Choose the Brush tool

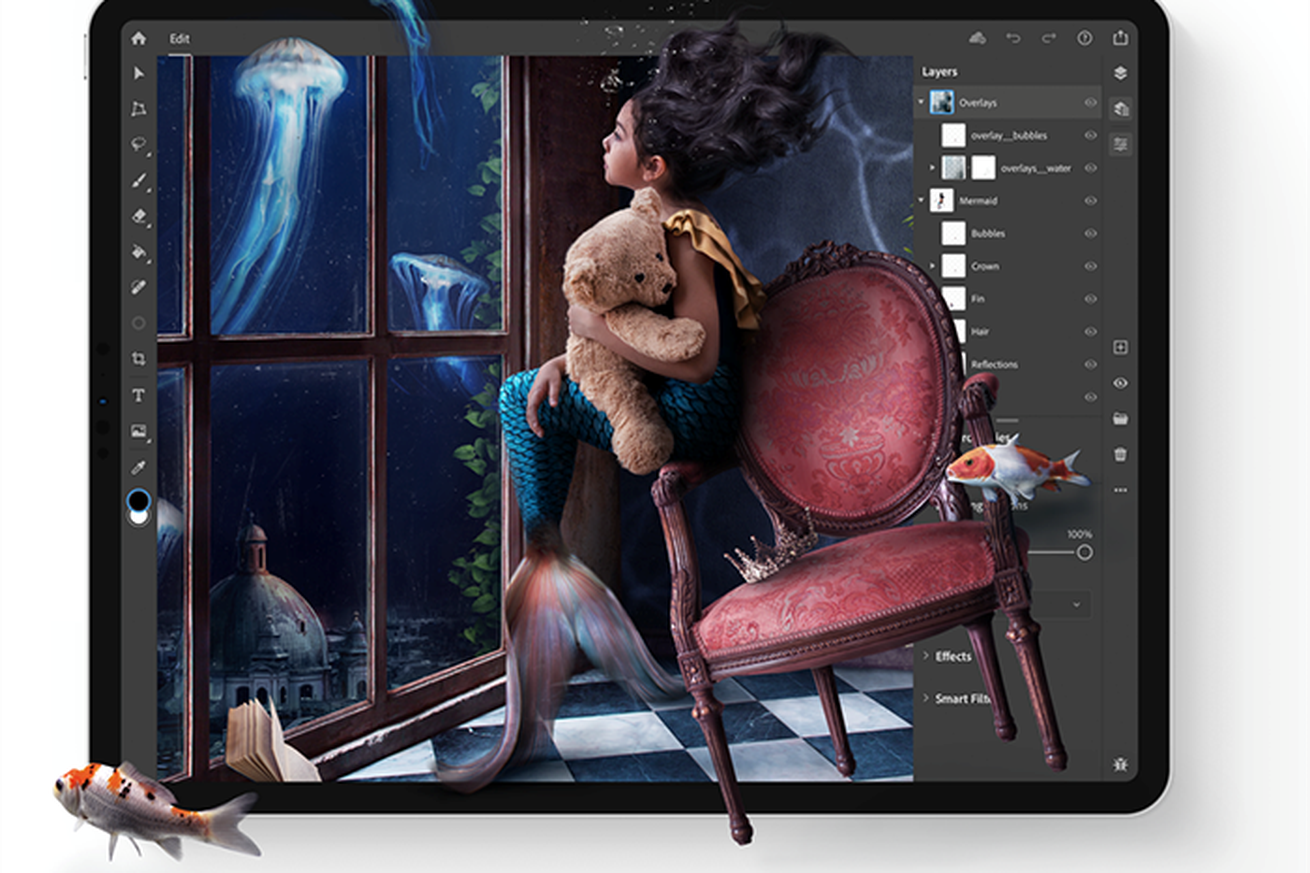tap(139, 181)
